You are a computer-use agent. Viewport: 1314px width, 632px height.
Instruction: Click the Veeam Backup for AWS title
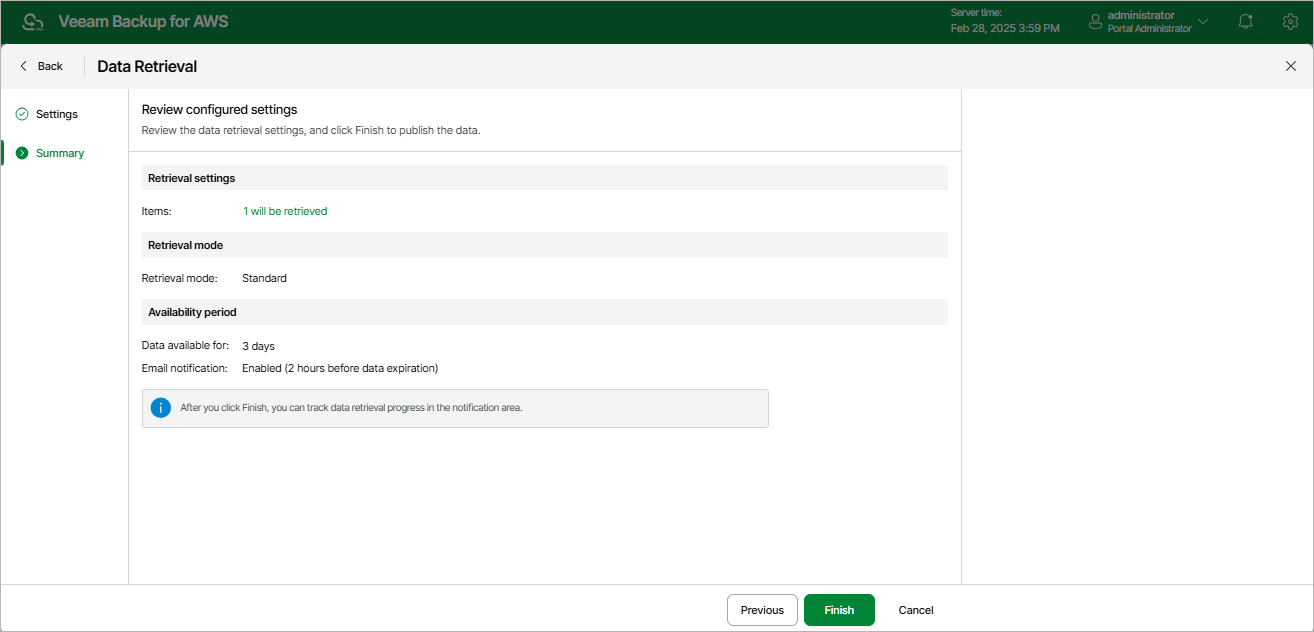click(x=143, y=21)
